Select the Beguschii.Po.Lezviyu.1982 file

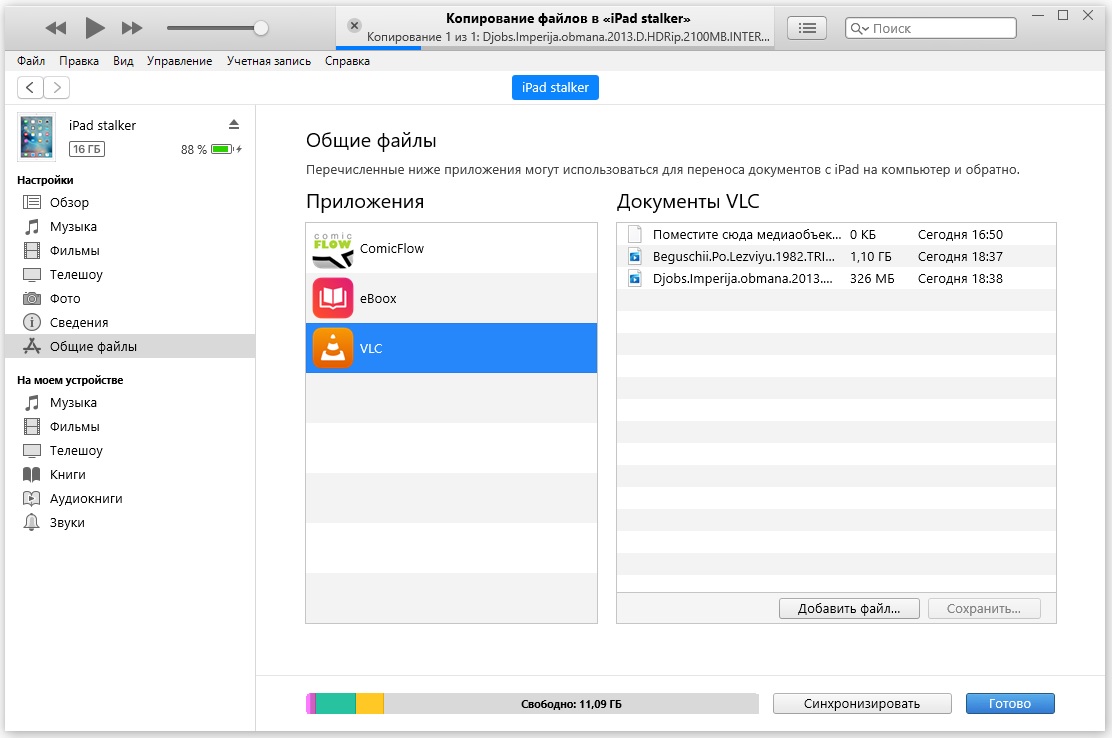point(836,256)
